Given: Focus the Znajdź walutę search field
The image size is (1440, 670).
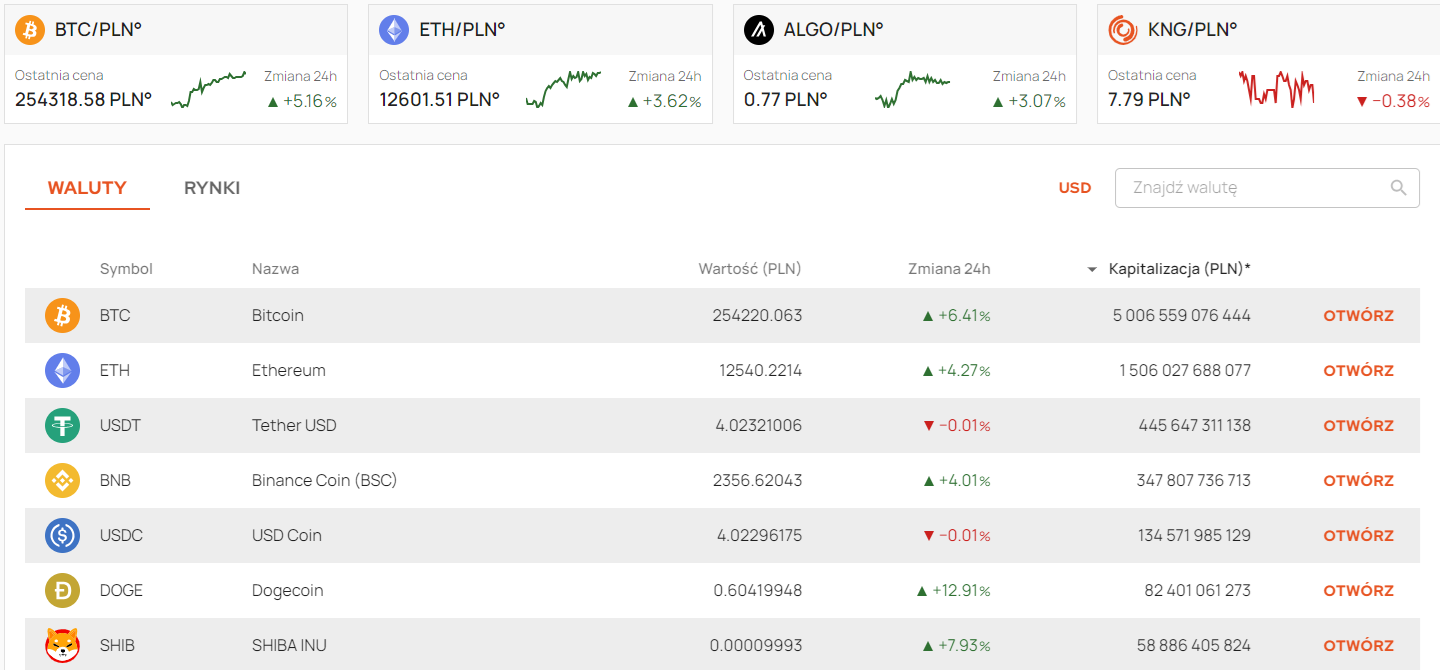Looking at the screenshot, I should pos(1267,188).
